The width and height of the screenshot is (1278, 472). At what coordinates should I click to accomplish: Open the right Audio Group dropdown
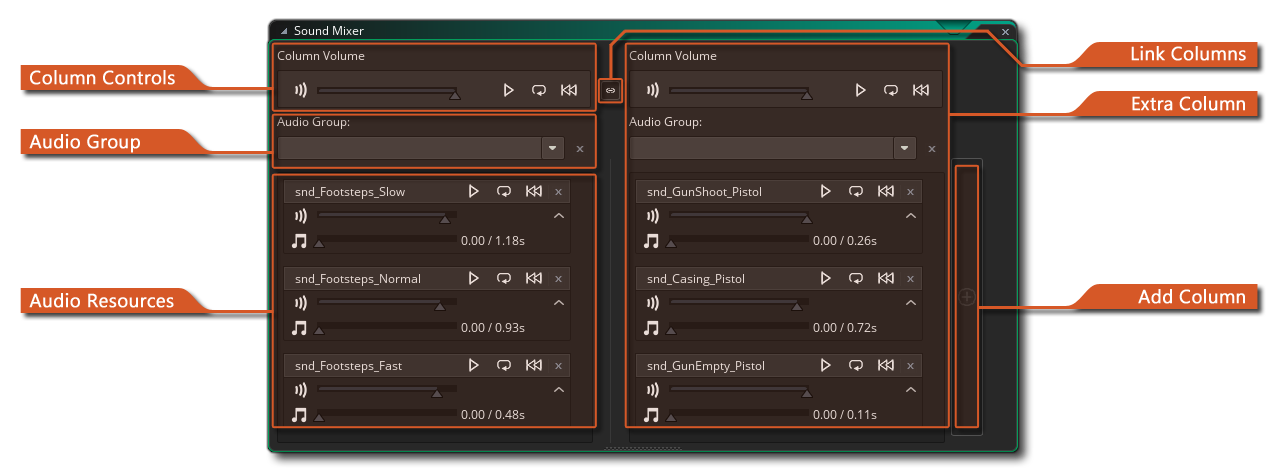[905, 148]
